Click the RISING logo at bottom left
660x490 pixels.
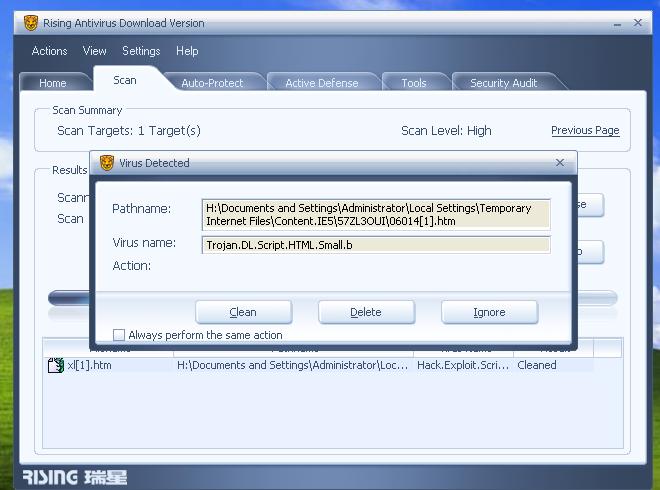coord(74,477)
